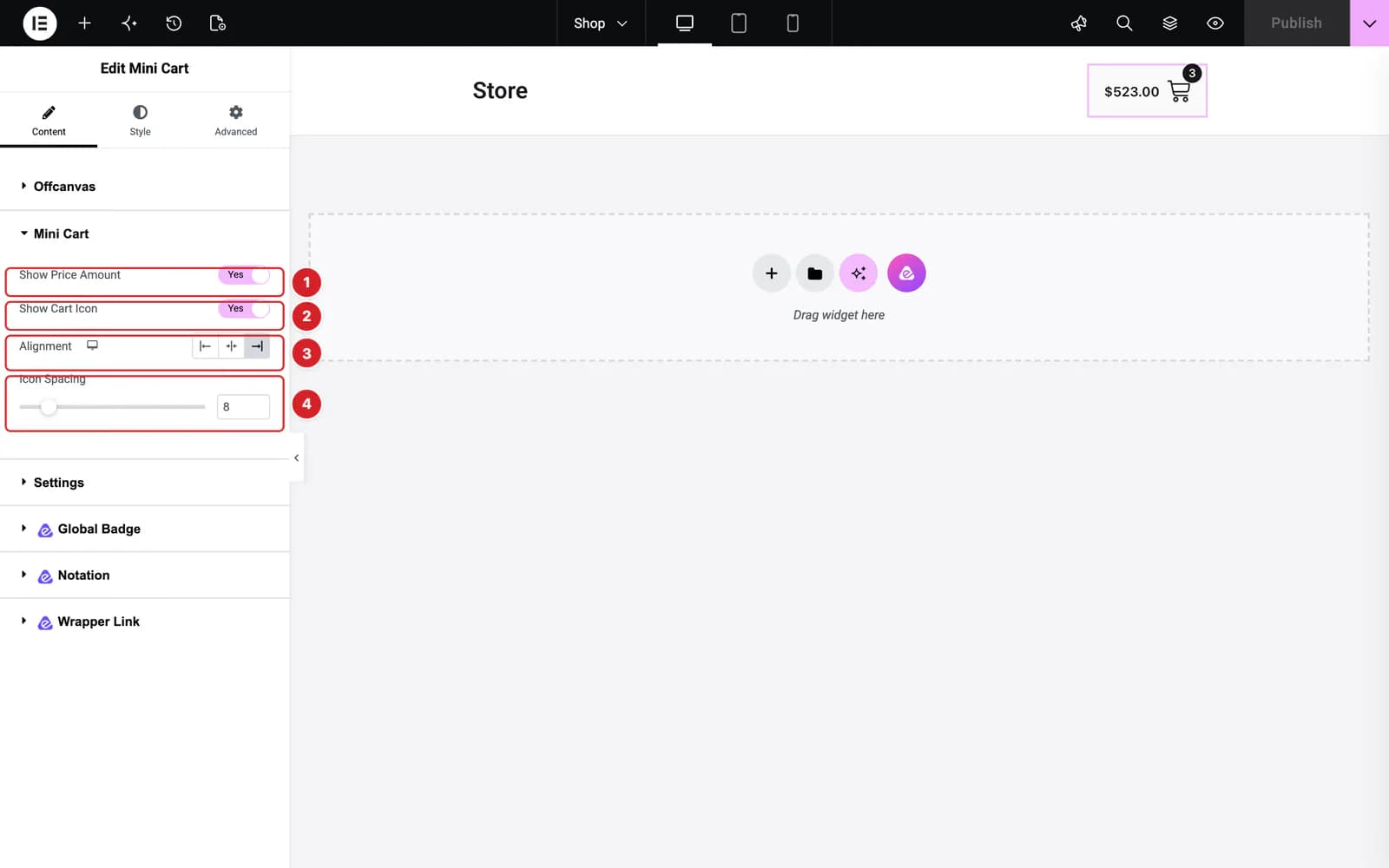This screenshot has width=1389, height=868.
Task: Open the Advanced tab
Action: (x=235, y=120)
